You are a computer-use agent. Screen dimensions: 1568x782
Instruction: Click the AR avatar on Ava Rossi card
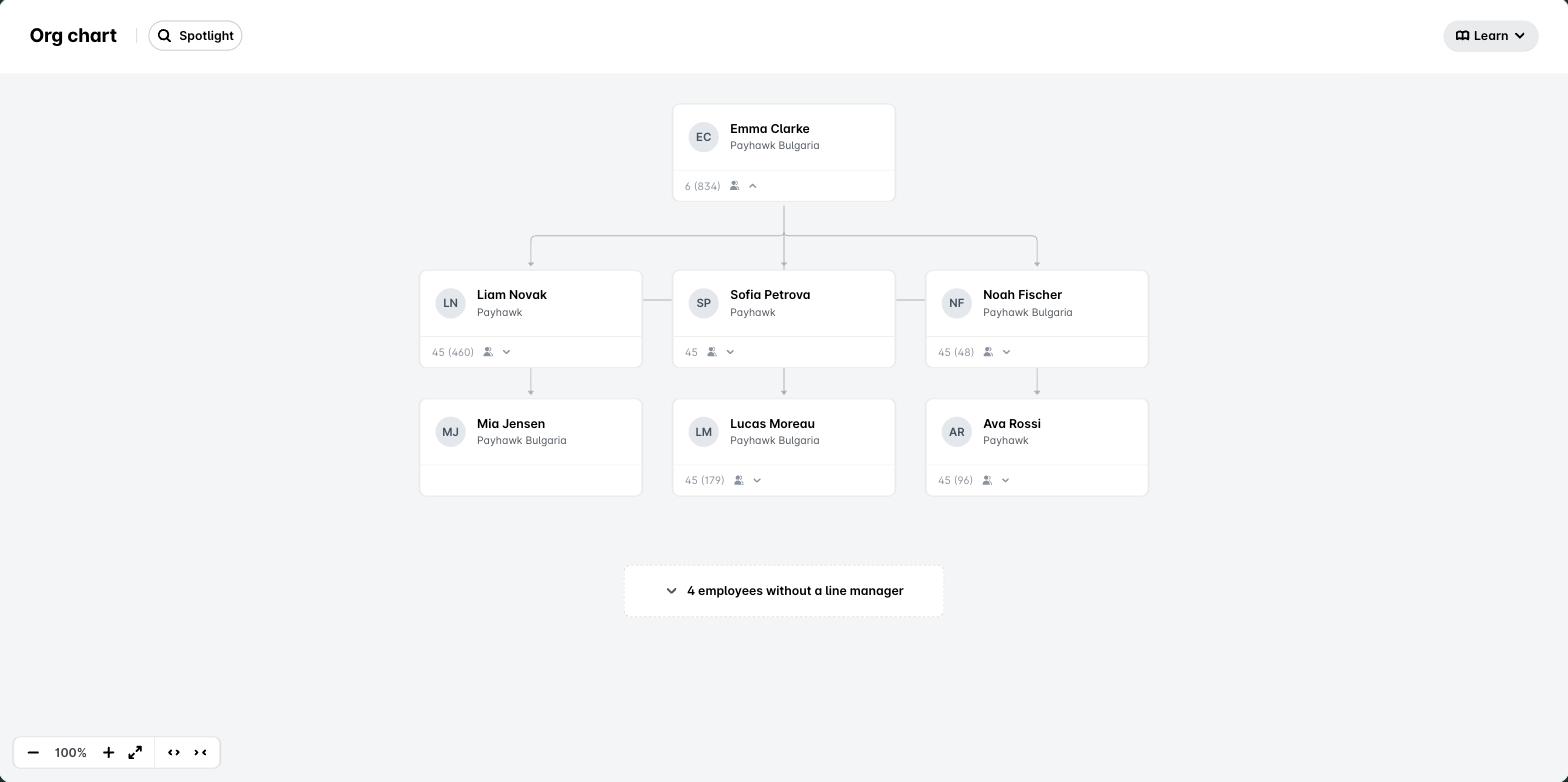(957, 432)
